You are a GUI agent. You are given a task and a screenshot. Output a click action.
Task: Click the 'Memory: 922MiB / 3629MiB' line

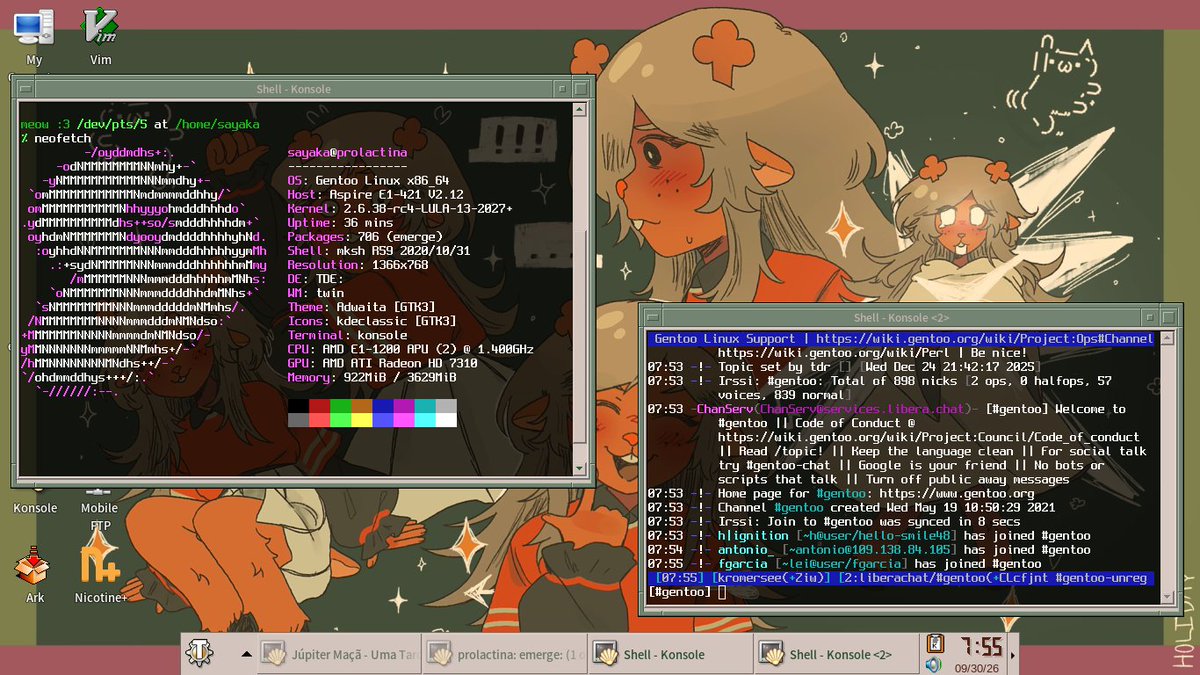372,376
